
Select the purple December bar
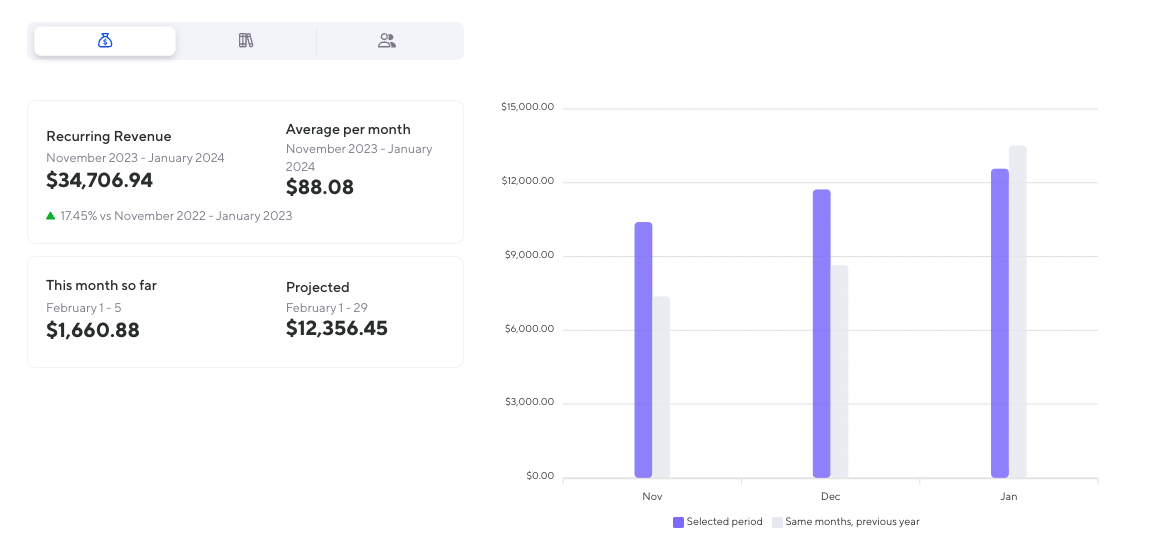[821, 333]
